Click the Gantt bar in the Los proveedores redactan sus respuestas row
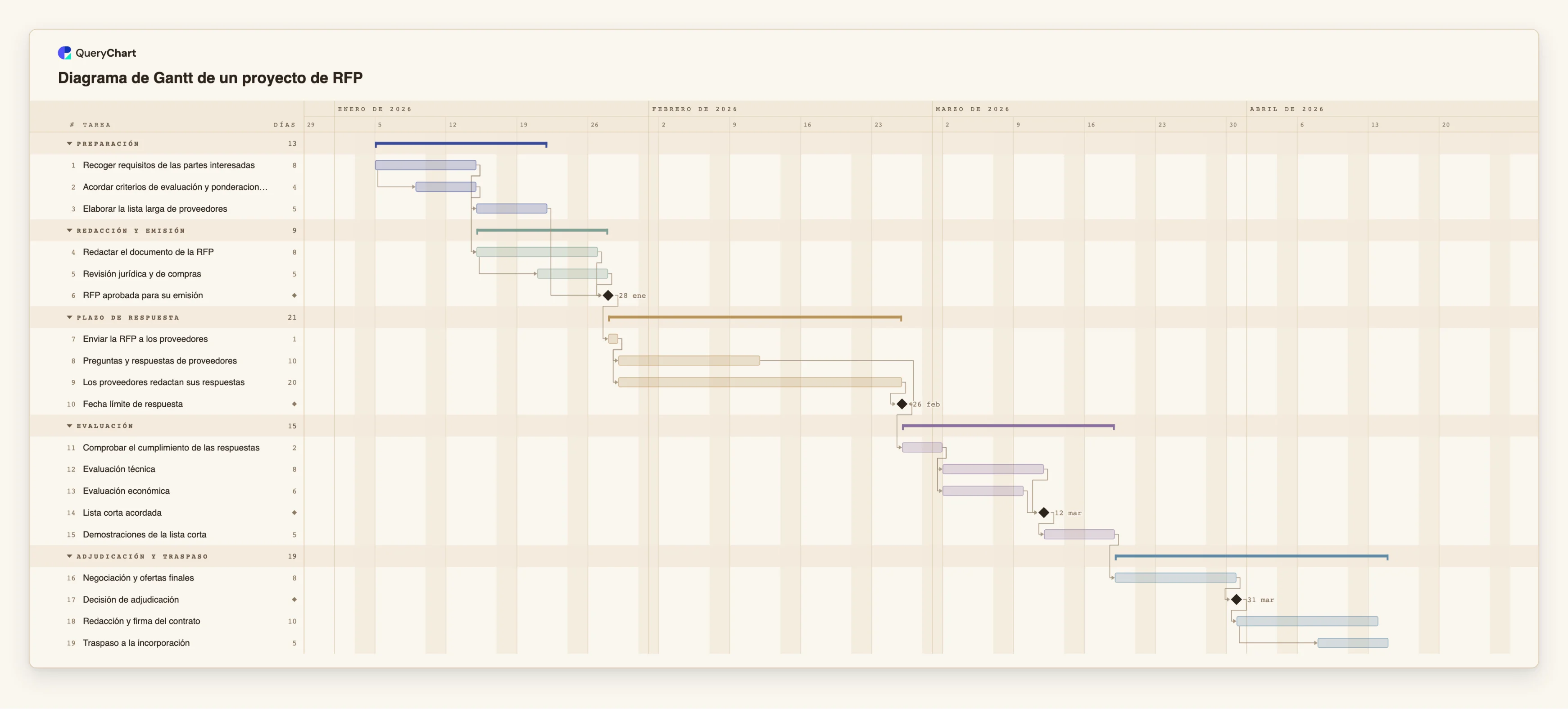This screenshot has height=709, width=1568. (760, 382)
